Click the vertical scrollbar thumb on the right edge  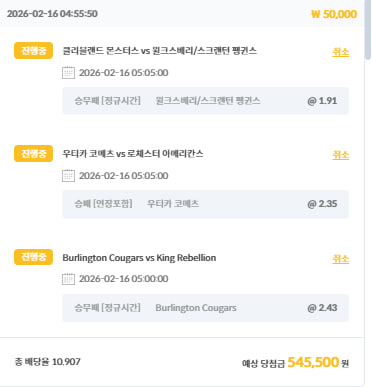pyautogui.click(x=368, y=29)
